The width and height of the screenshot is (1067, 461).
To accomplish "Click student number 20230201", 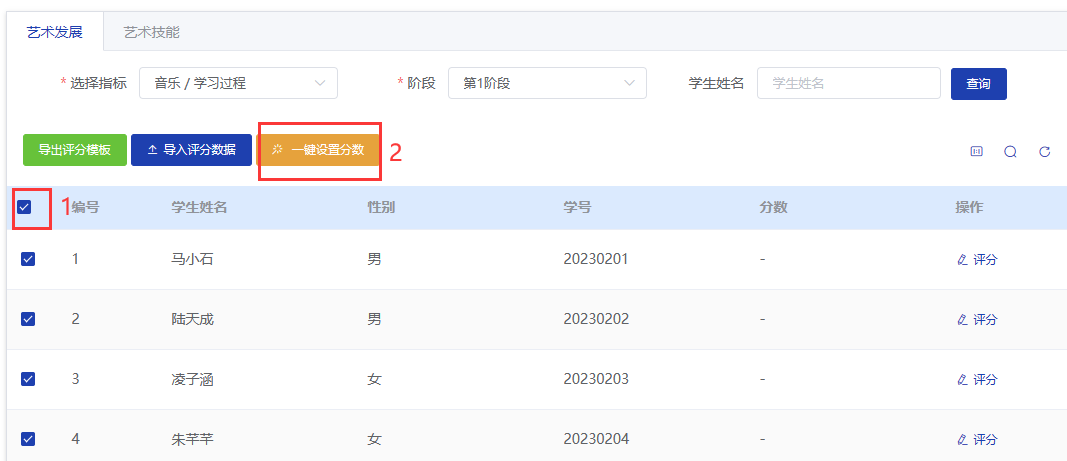I will [x=596, y=259].
